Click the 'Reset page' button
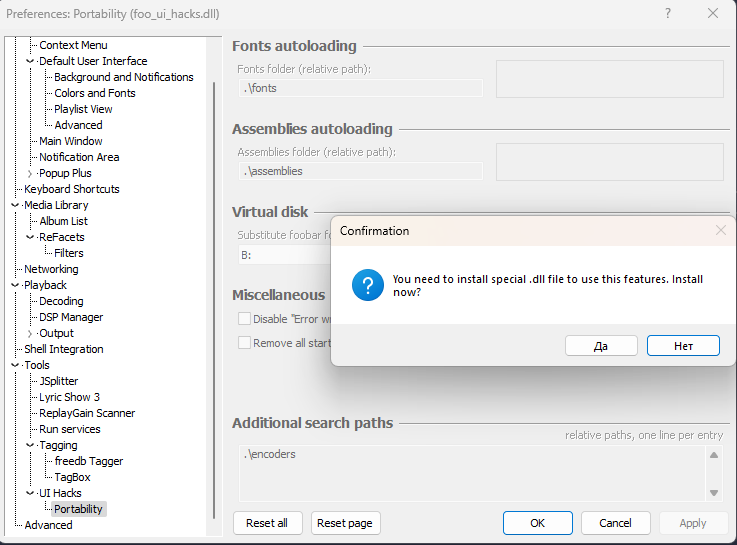 tap(345, 523)
